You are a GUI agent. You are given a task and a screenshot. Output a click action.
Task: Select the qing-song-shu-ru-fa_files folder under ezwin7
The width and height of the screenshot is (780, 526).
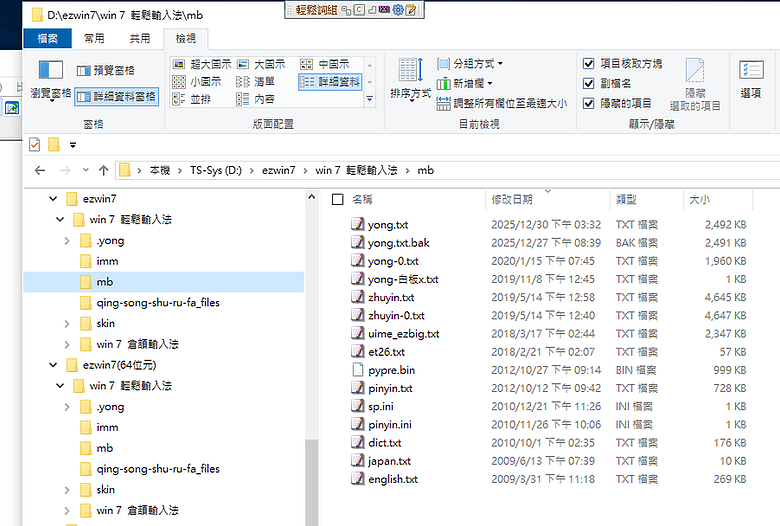pyautogui.click(x=158, y=303)
